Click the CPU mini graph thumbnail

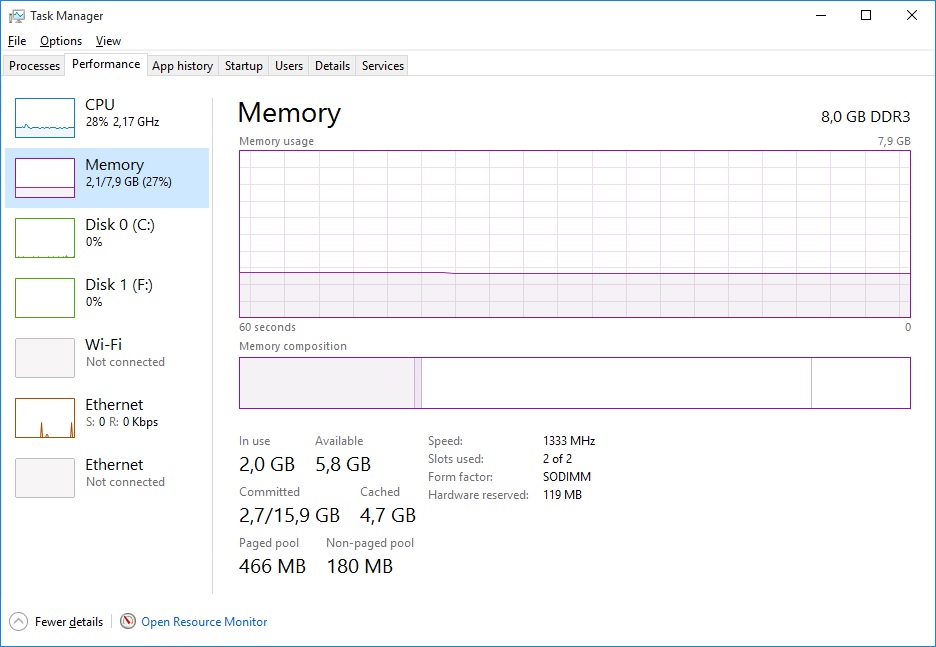(x=45, y=118)
